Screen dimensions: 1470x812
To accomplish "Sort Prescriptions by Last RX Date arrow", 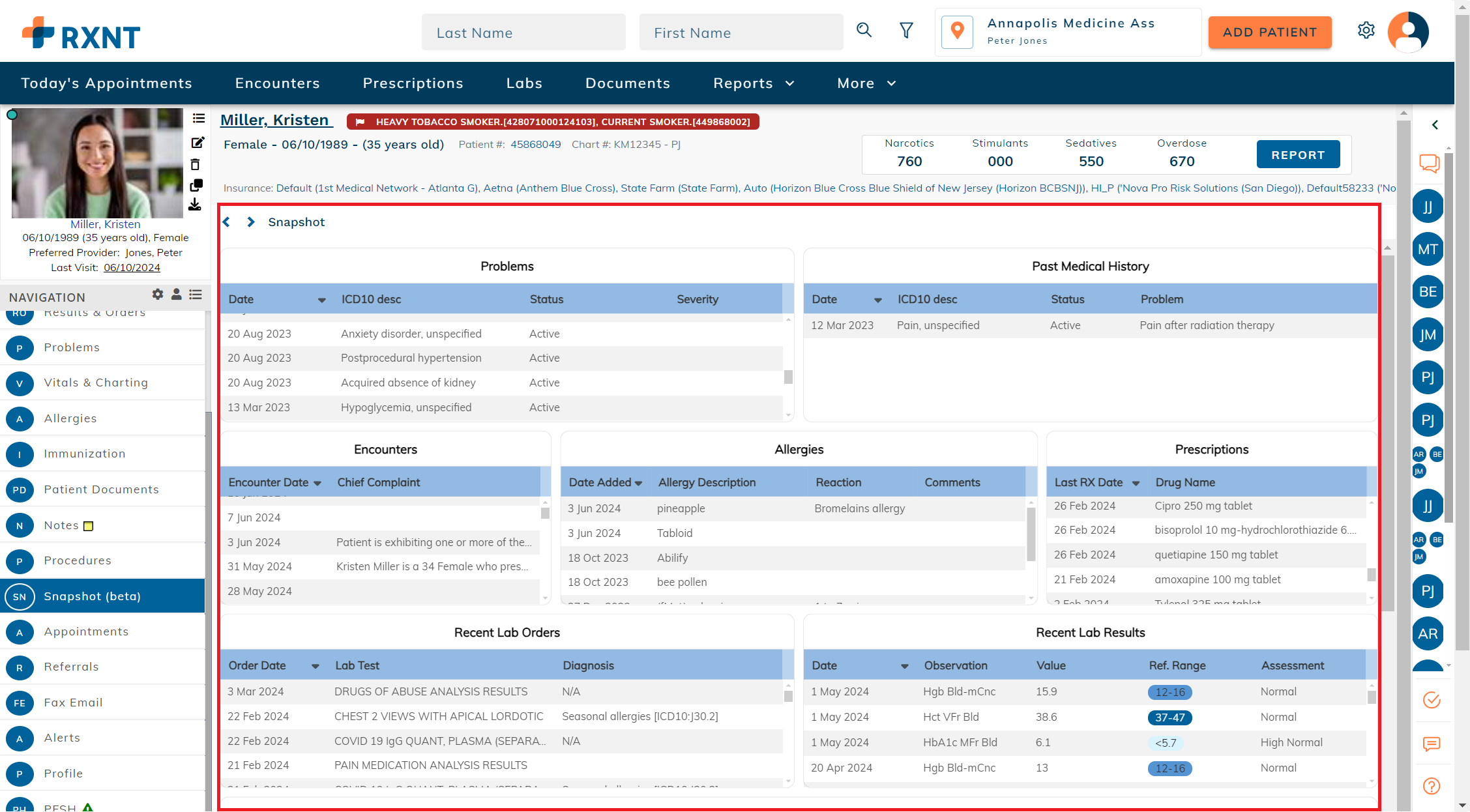I will coord(1136,483).
